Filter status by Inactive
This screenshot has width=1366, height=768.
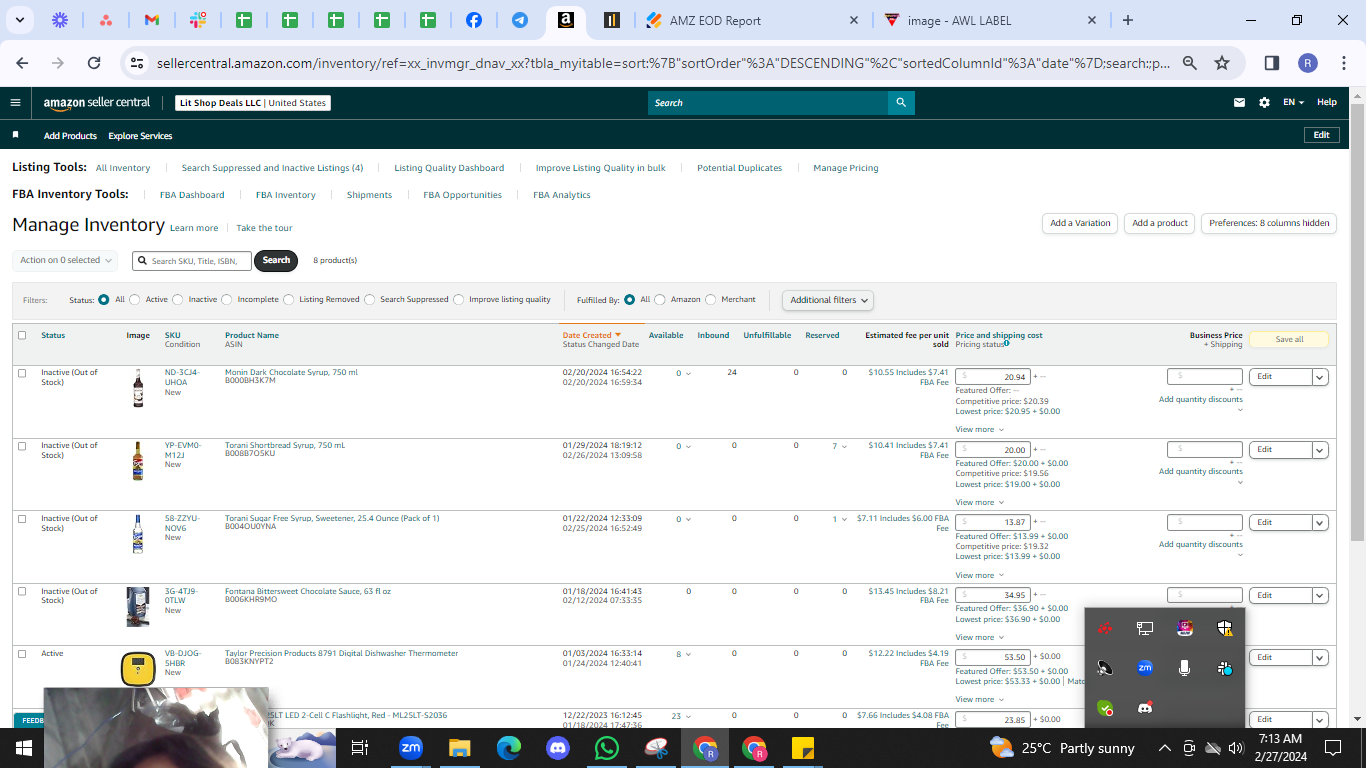178,299
